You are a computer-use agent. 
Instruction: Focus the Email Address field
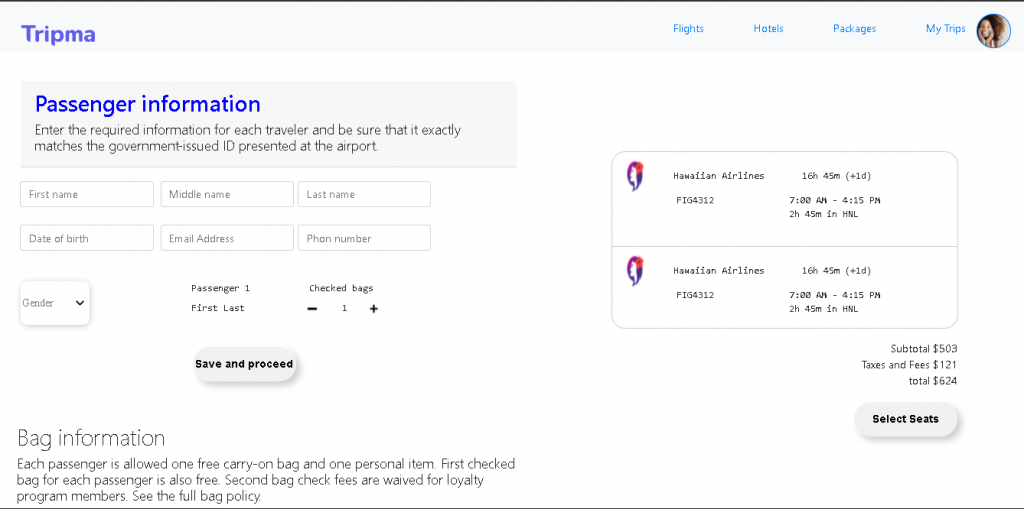227,238
